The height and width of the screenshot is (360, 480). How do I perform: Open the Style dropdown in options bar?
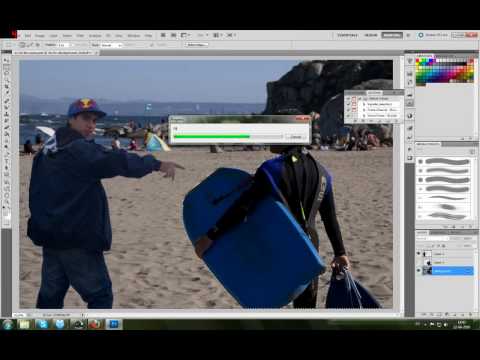[x=111, y=45]
